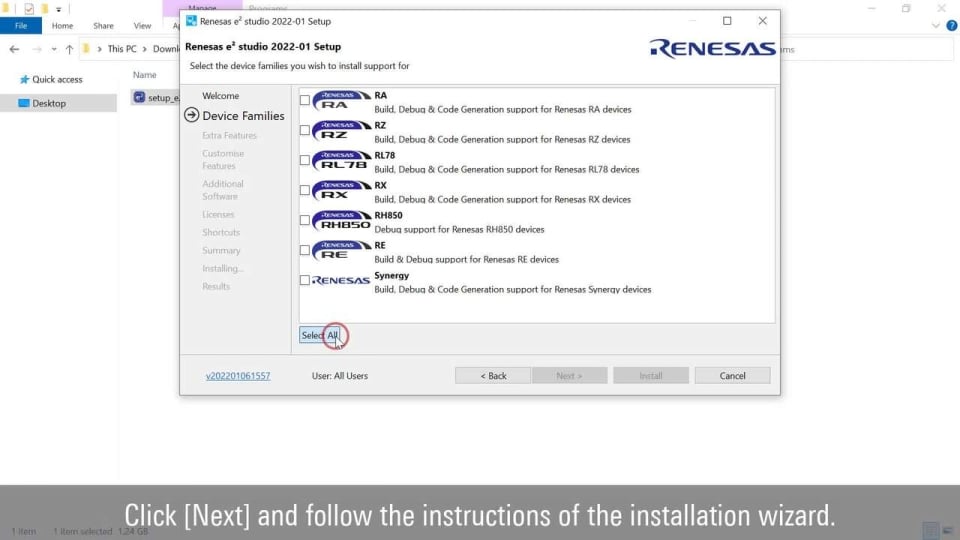This screenshot has height=540, width=960.
Task: Click the Install button
Action: (651, 376)
